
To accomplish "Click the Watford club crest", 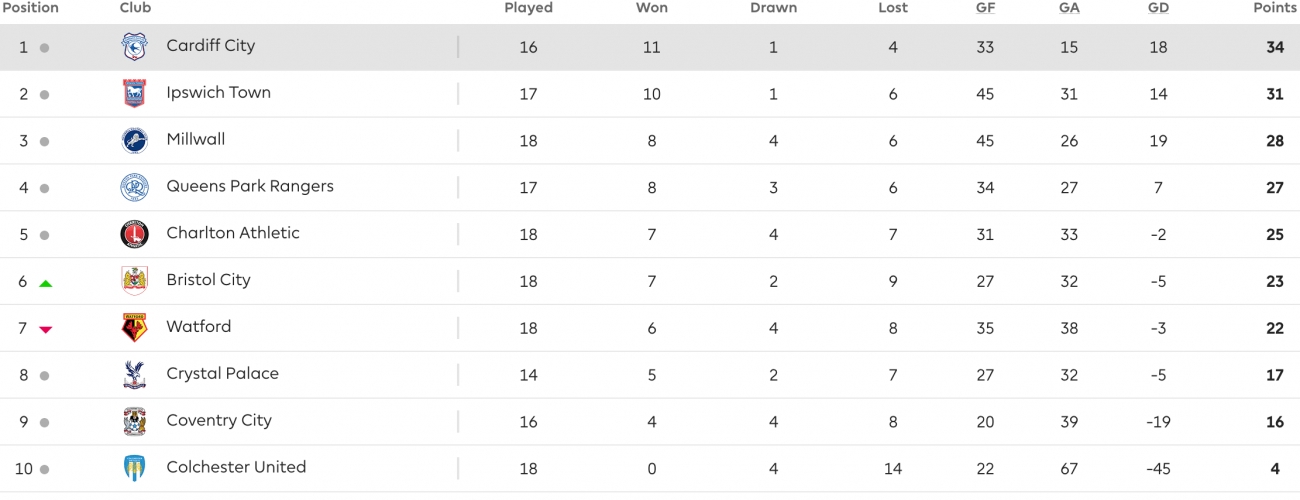I will click(134, 328).
